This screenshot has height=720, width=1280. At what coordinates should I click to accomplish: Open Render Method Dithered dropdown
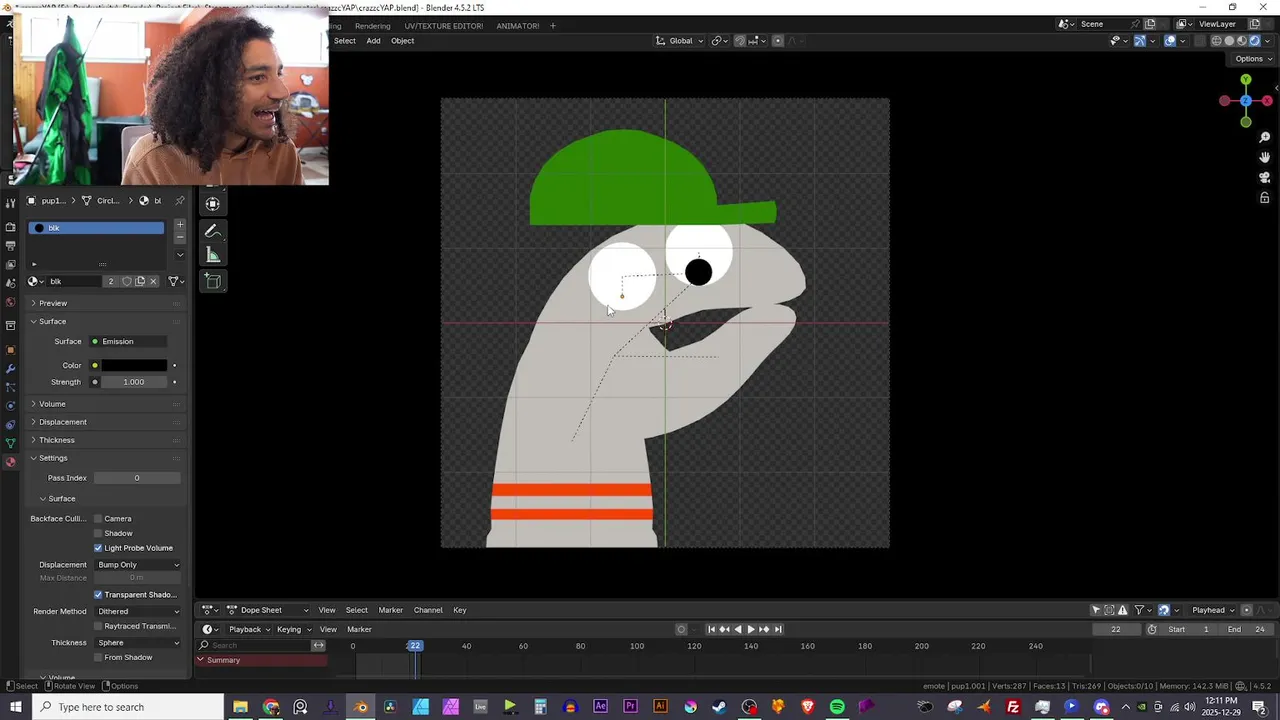pos(137,611)
